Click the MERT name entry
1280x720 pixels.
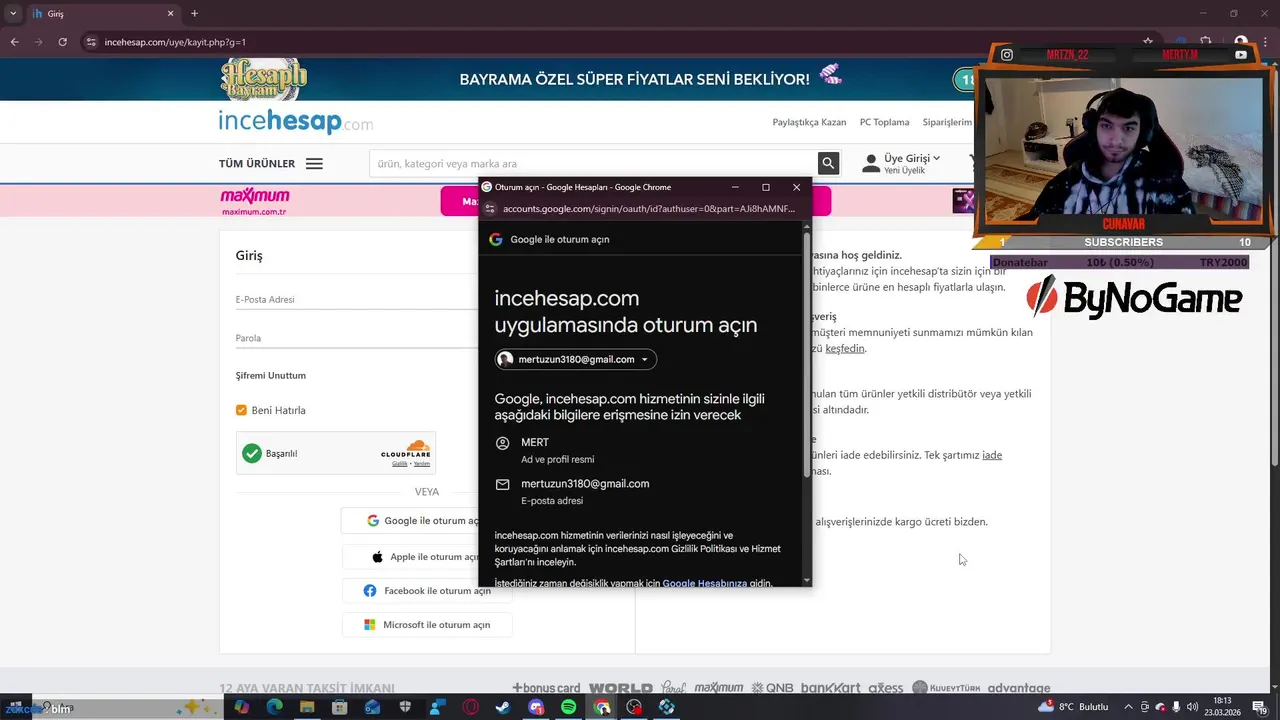coord(535,442)
